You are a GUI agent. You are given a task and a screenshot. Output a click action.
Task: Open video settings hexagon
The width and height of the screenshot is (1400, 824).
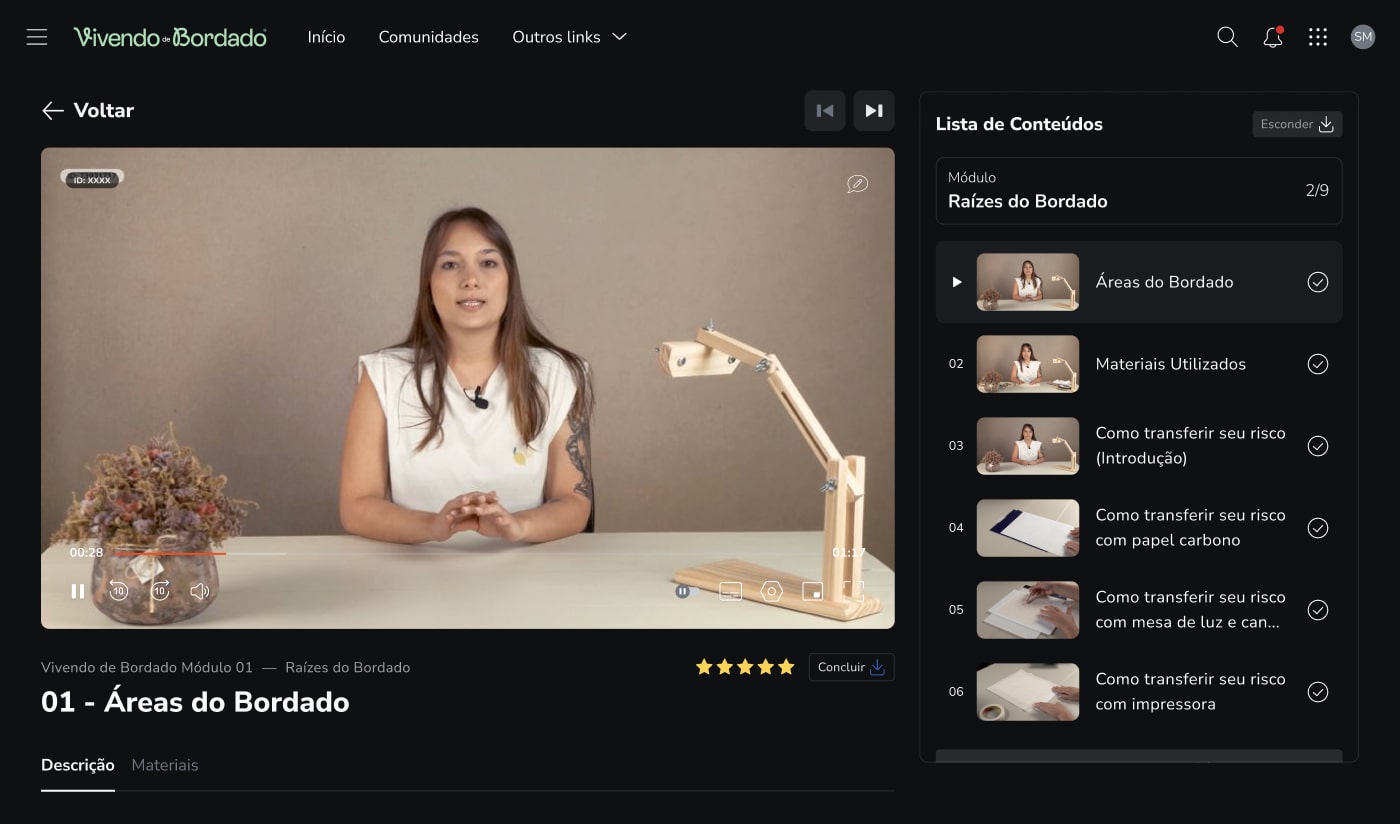pyautogui.click(x=772, y=591)
